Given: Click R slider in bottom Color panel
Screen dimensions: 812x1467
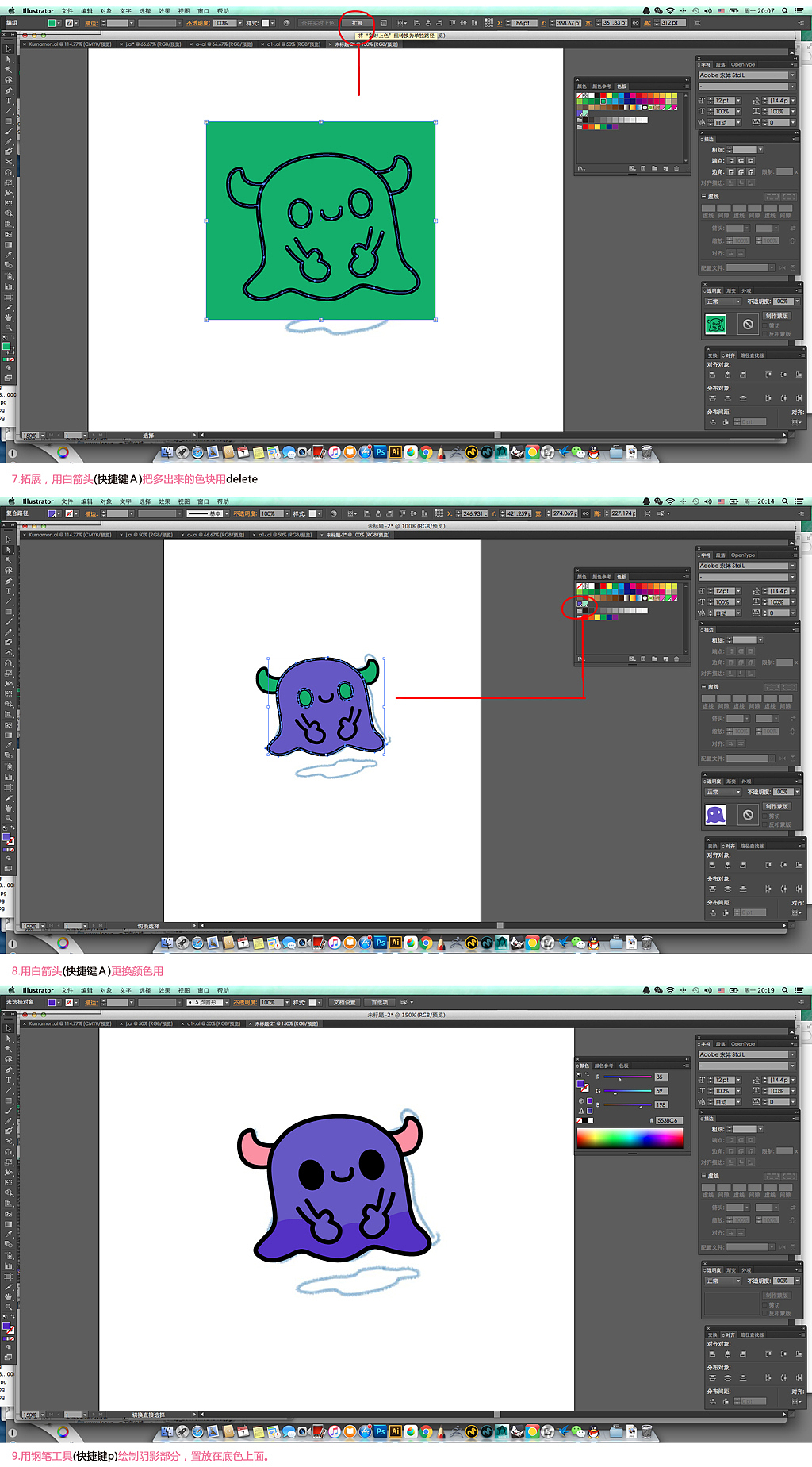Looking at the screenshot, I should point(627,1077).
